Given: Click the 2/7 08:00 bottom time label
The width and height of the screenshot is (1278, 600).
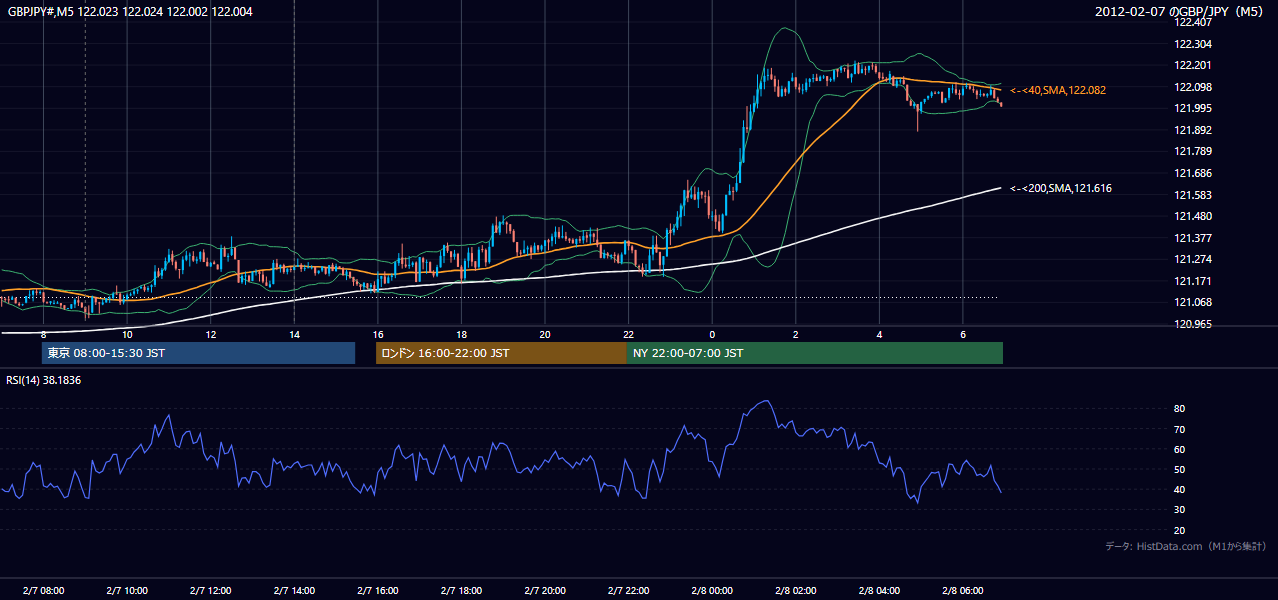Looking at the screenshot, I should point(43,590).
